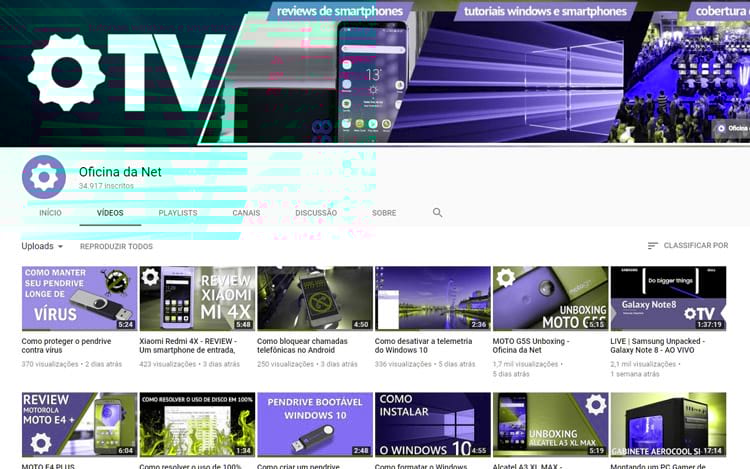750x469 pixels.
Task: Open Xiaomi Redmi 4X - REVIEW title
Action: pyautogui.click(x=188, y=346)
